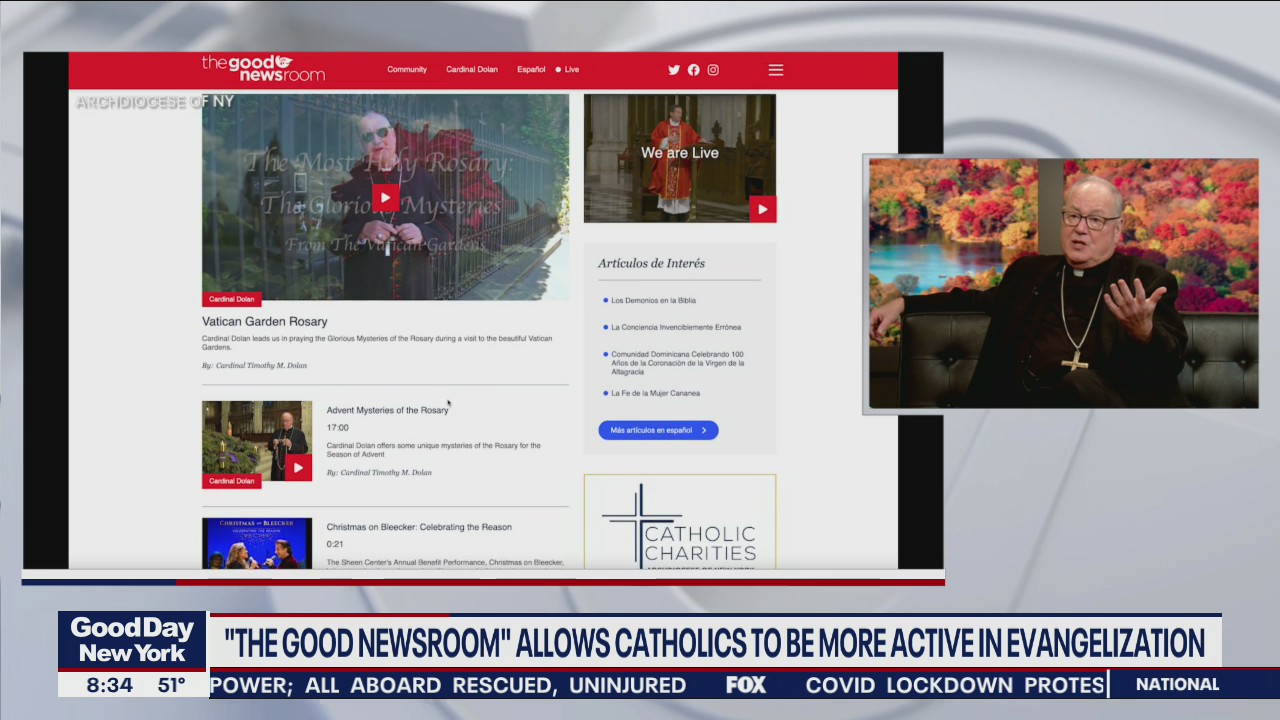
Task: Open the Español section from the navbar
Action: pos(530,70)
